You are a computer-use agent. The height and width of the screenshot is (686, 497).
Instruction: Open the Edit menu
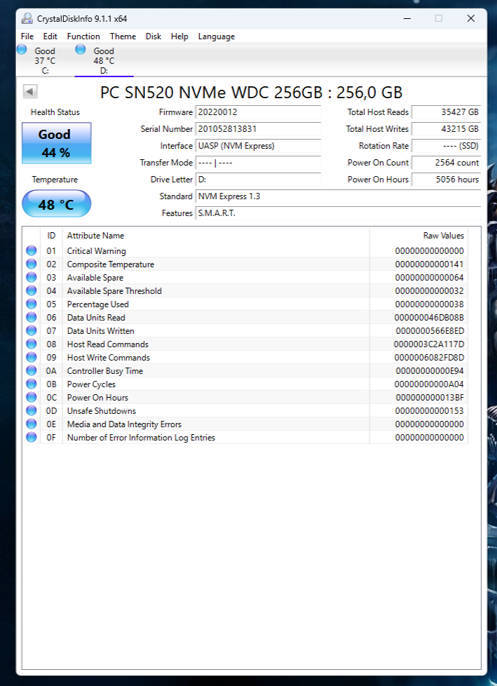point(50,36)
